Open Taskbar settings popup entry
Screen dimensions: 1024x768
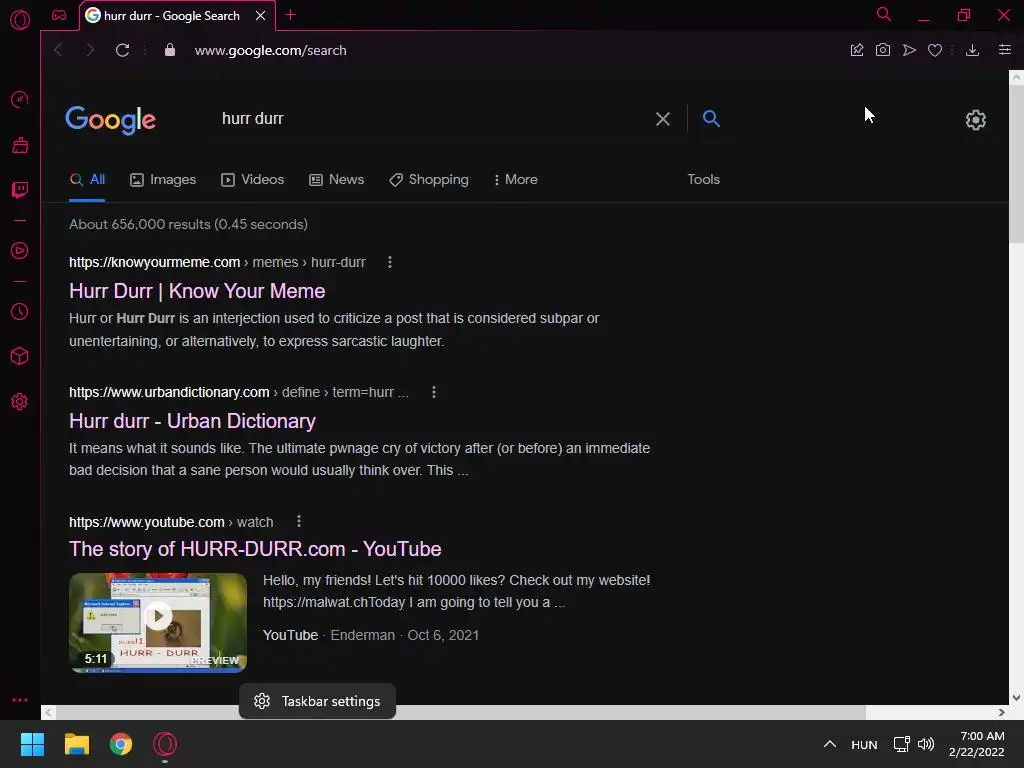(317, 701)
